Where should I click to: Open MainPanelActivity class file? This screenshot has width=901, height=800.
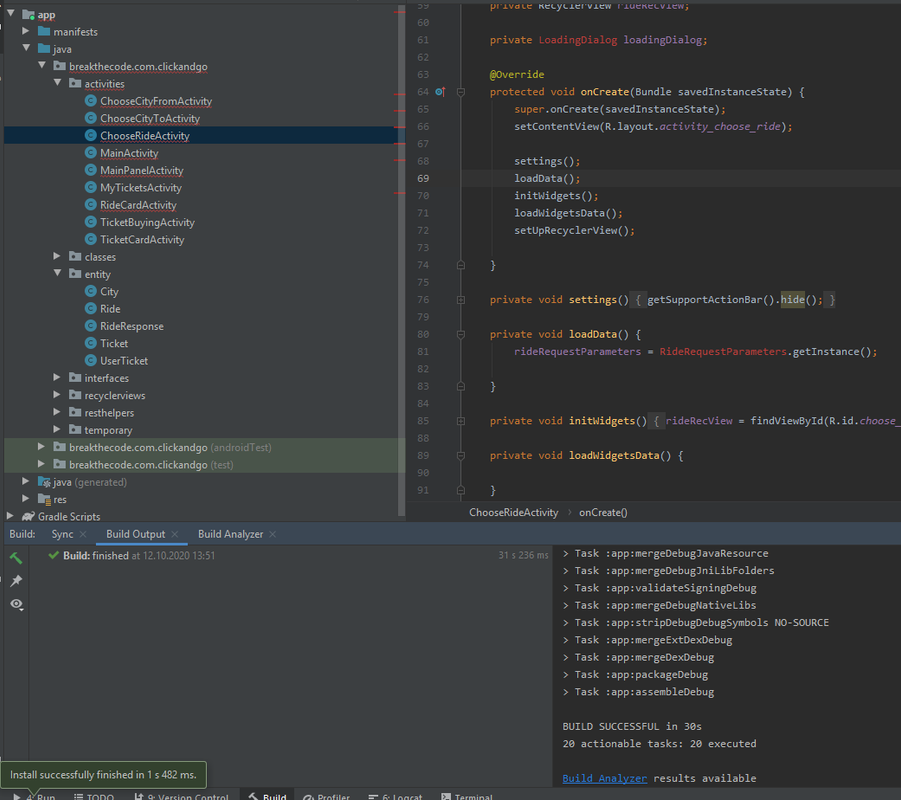coord(142,170)
